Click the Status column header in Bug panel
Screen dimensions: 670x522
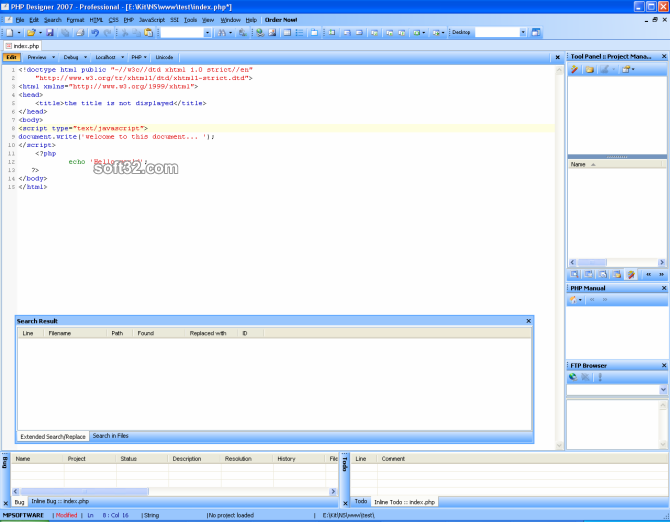[142, 458]
